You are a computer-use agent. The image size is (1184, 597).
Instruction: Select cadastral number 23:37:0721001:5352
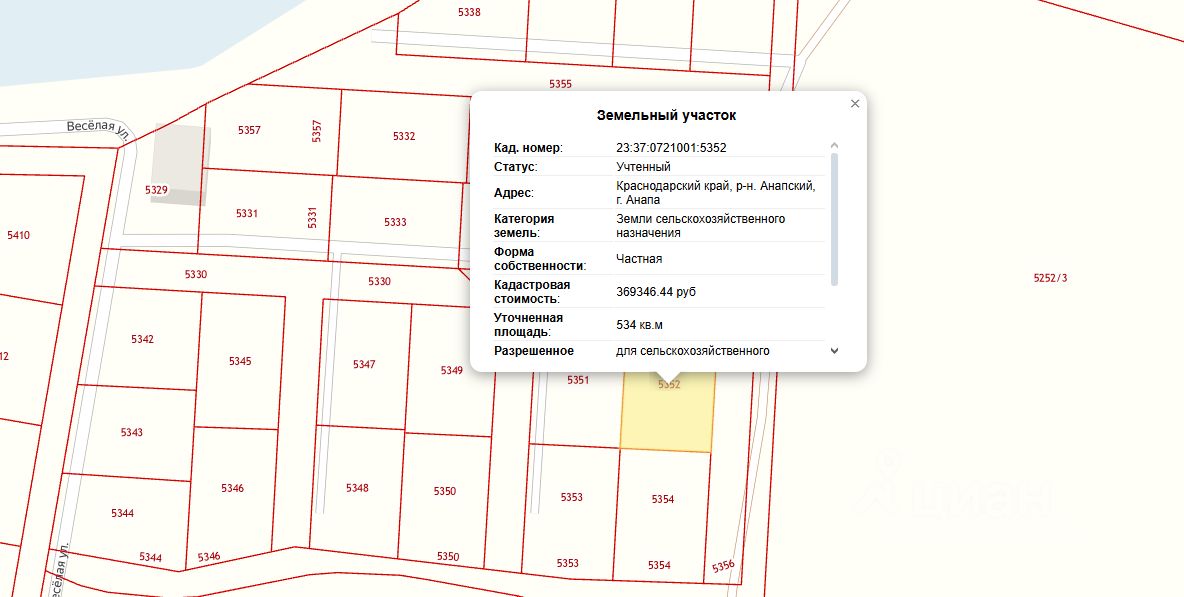coord(671,148)
